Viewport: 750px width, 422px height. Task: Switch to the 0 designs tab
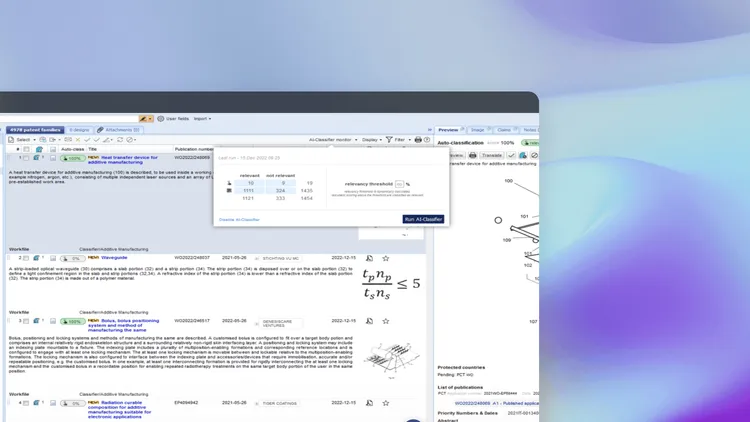point(79,130)
